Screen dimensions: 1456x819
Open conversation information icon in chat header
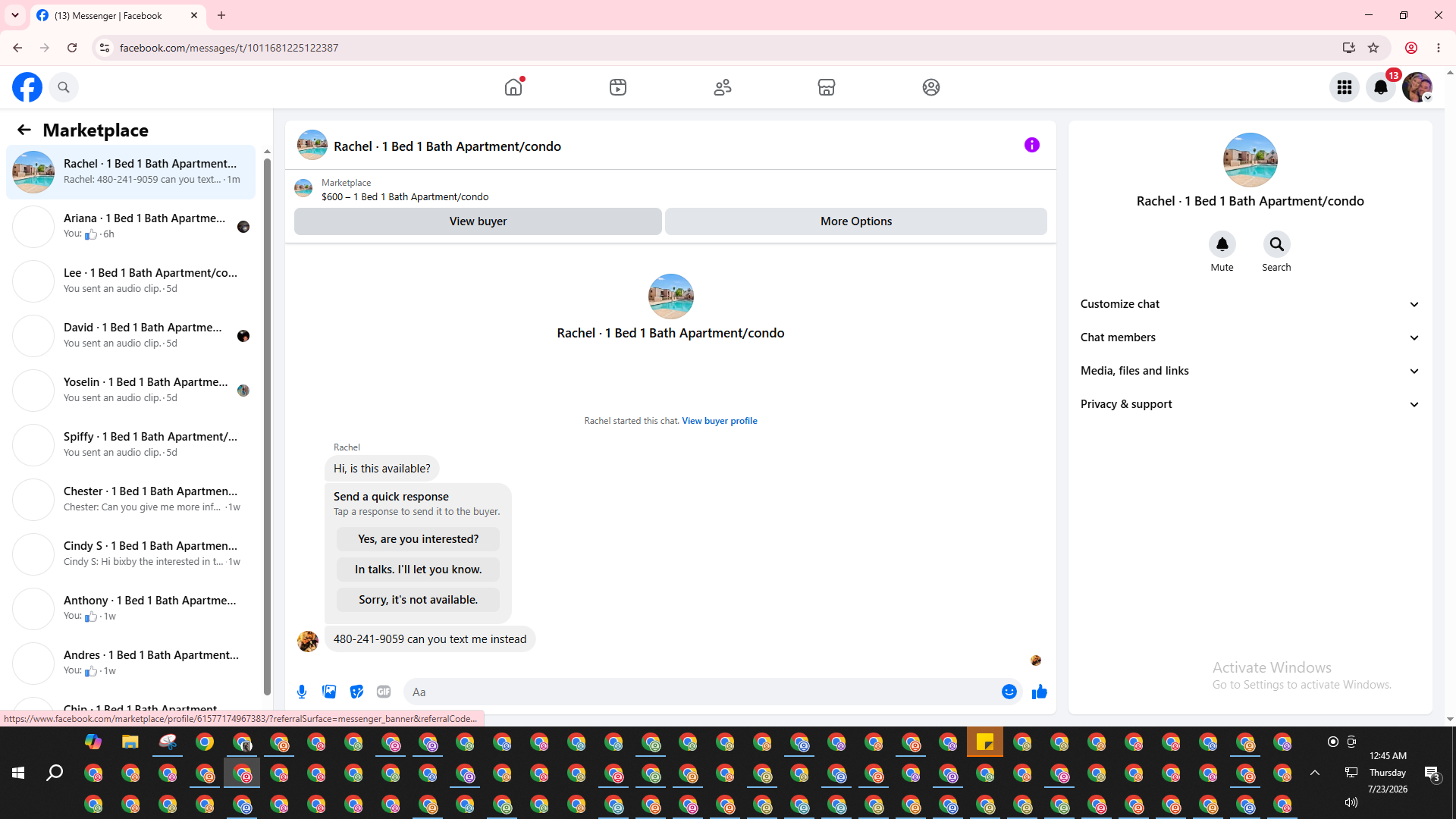point(1032,145)
